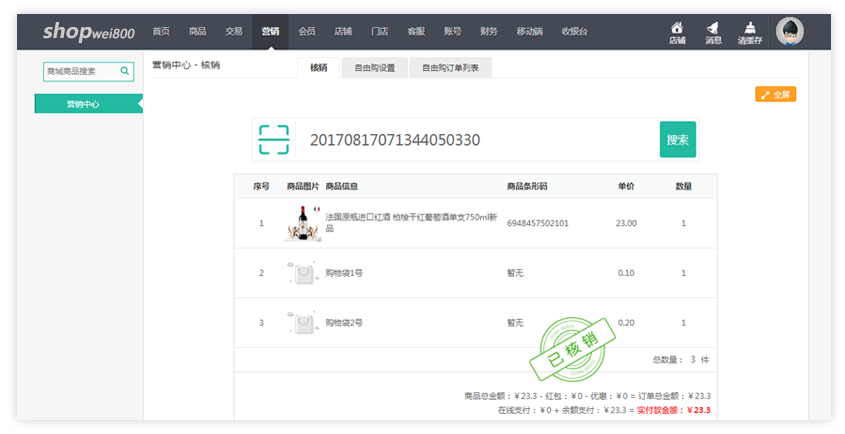This screenshot has width=845, height=434.
Task: Open the user avatar profile picture
Action: 790,31
